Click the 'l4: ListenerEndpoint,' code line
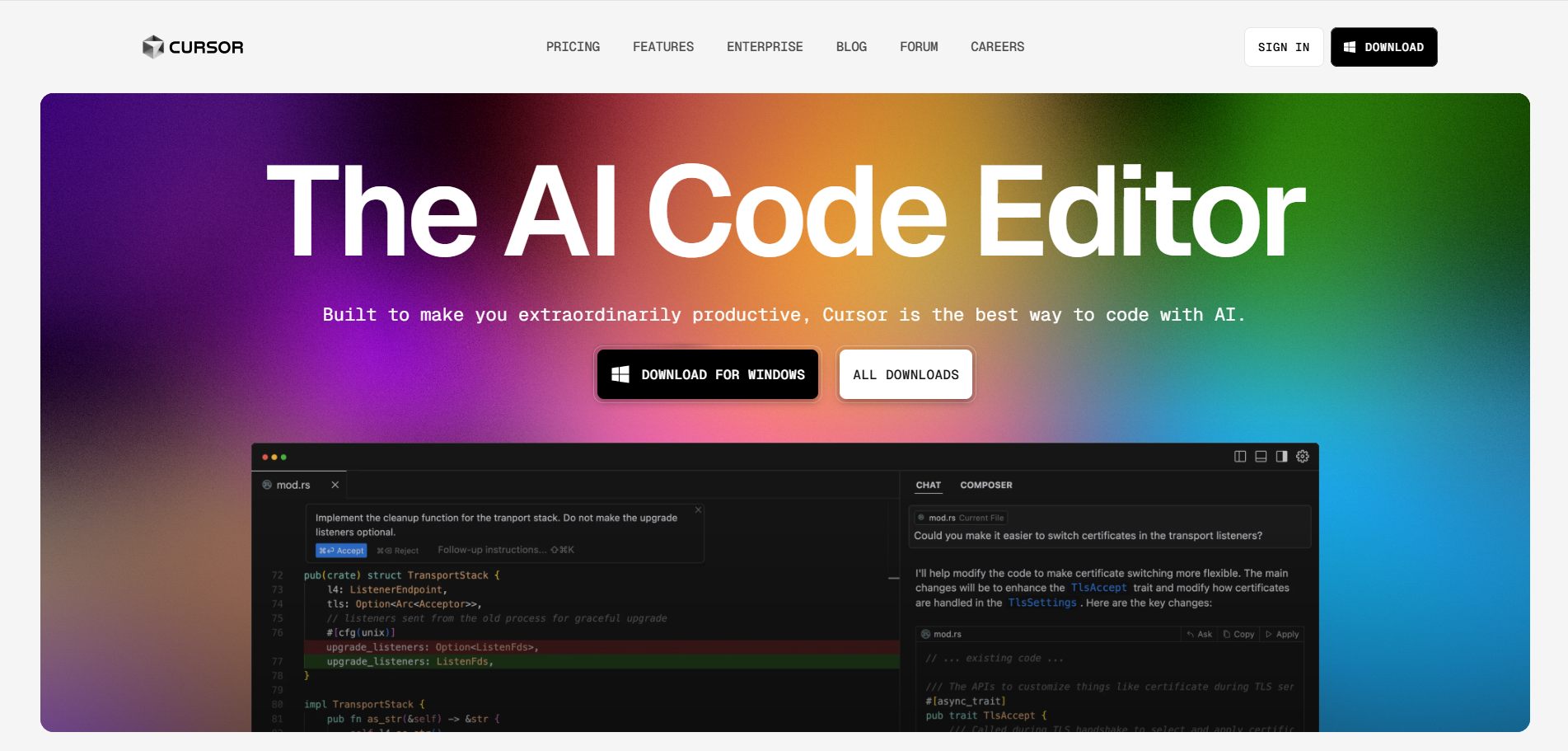1568x751 pixels. (387, 589)
